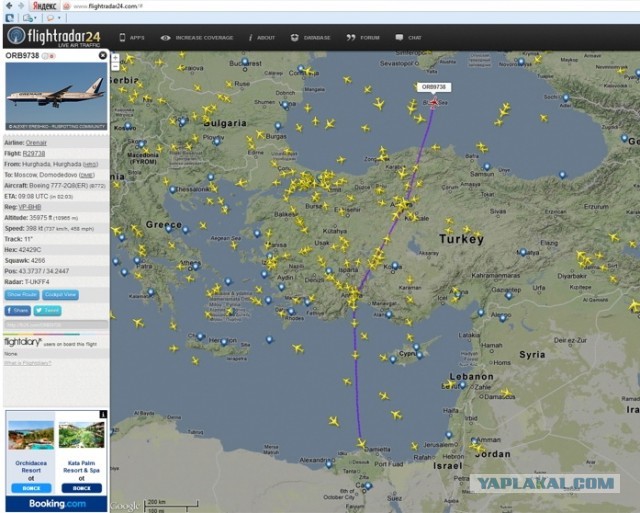Open the What is Flightdiary link
The width and height of the screenshot is (640, 513).
(27, 363)
